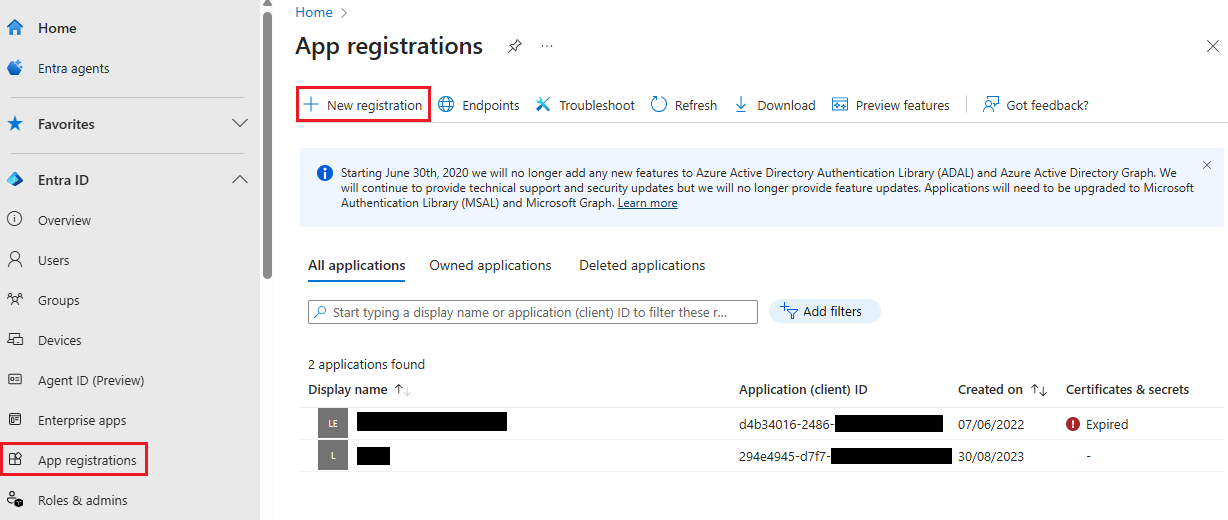The image size is (1228, 520).
Task: Click the Learn more link
Action: [647, 203]
